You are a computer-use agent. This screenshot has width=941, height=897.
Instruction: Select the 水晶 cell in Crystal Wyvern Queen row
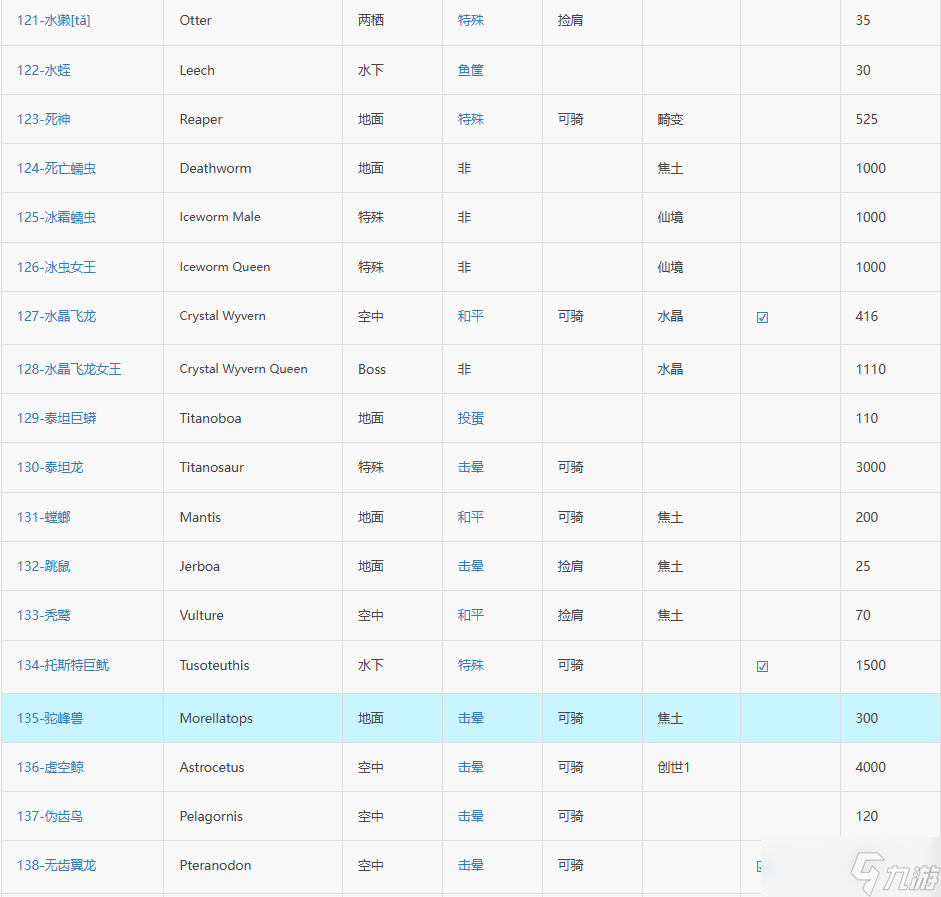click(670, 369)
